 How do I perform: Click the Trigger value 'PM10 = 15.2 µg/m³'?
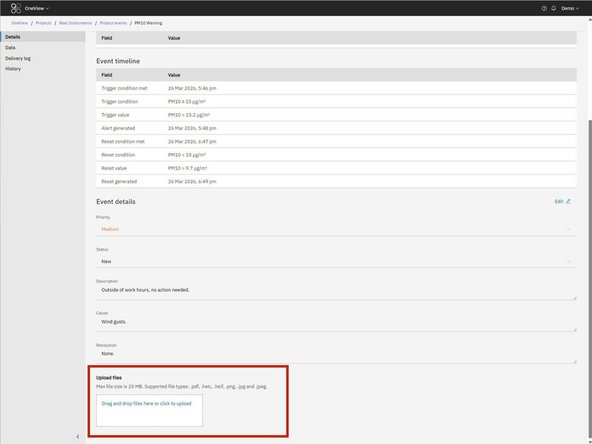pos(189,115)
